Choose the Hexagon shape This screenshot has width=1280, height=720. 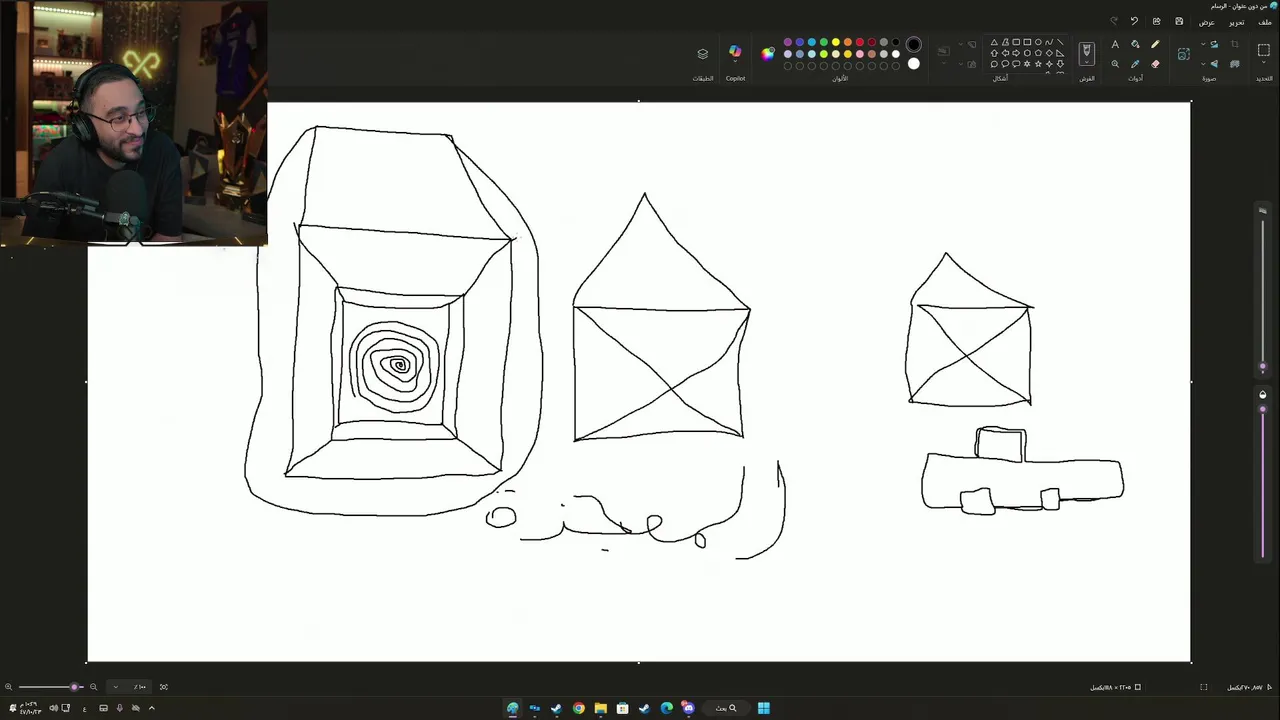pyautogui.click(x=1027, y=54)
